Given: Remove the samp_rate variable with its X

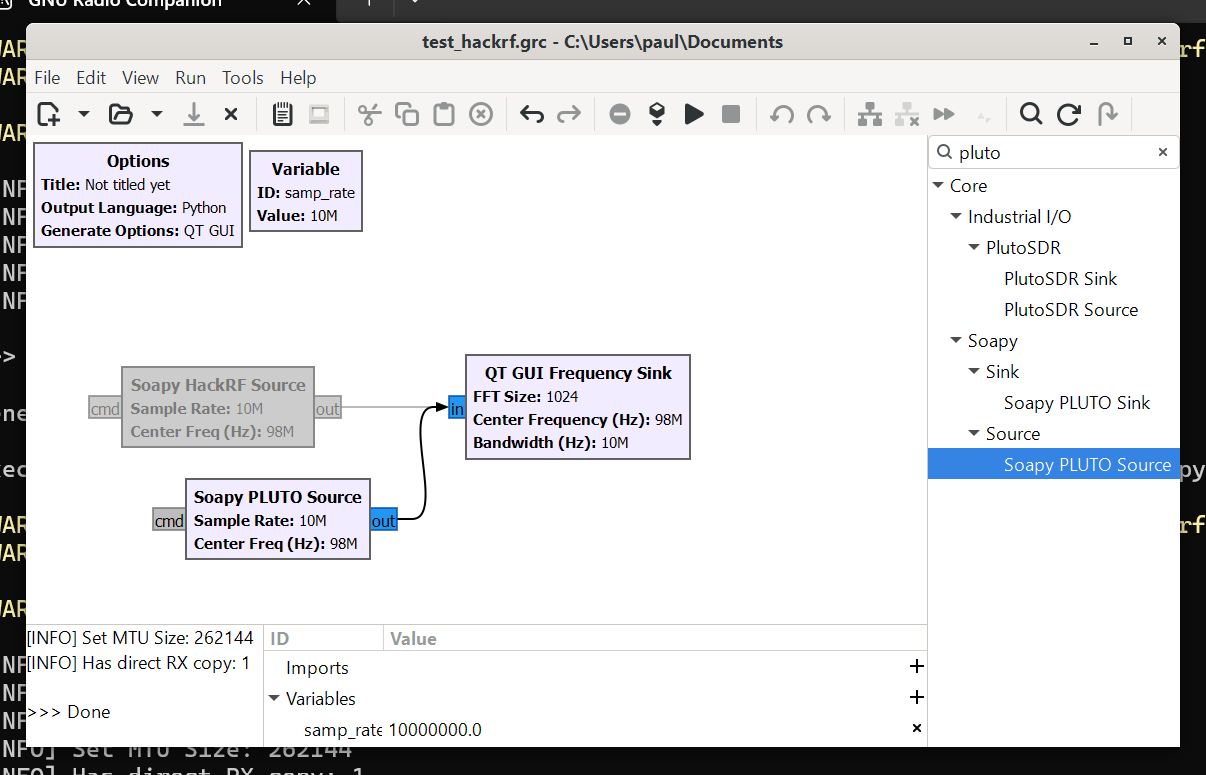Looking at the screenshot, I should [x=916, y=728].
